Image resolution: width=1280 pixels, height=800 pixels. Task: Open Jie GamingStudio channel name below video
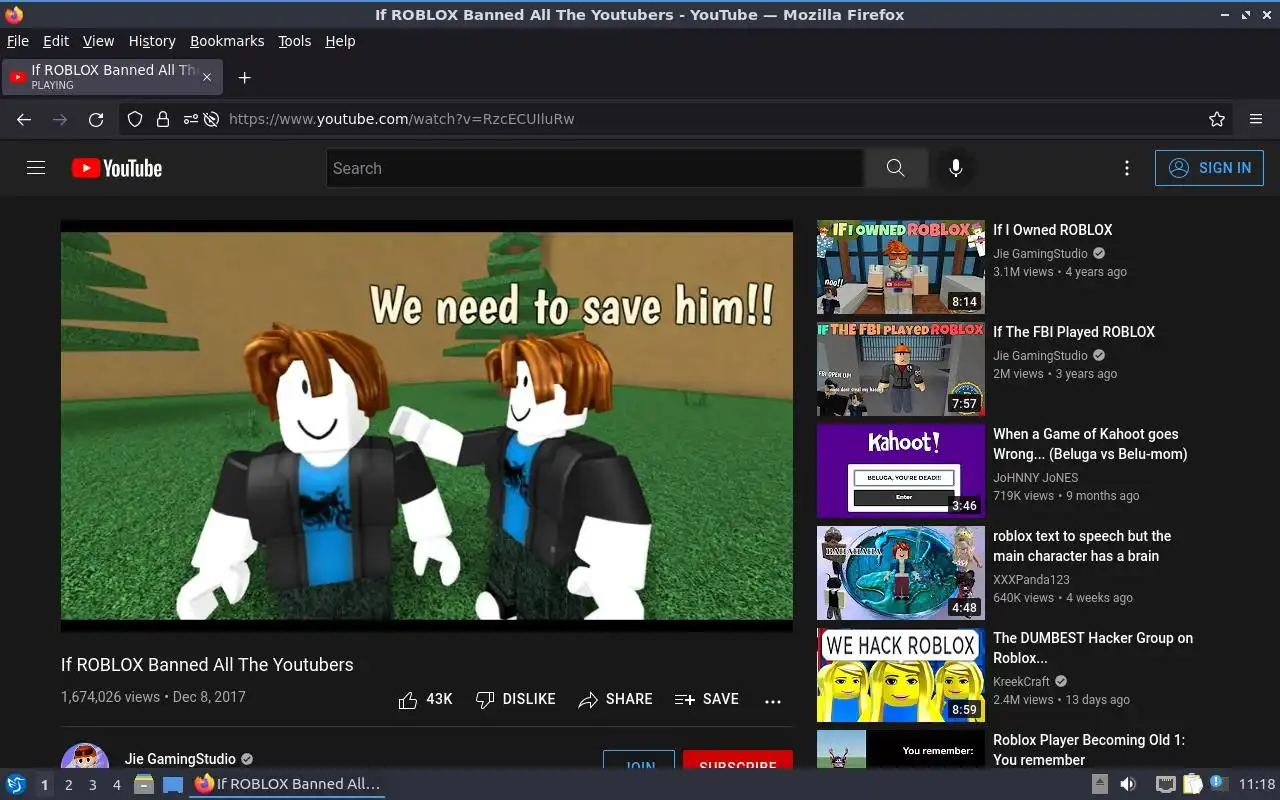click(x=180, y=759)
